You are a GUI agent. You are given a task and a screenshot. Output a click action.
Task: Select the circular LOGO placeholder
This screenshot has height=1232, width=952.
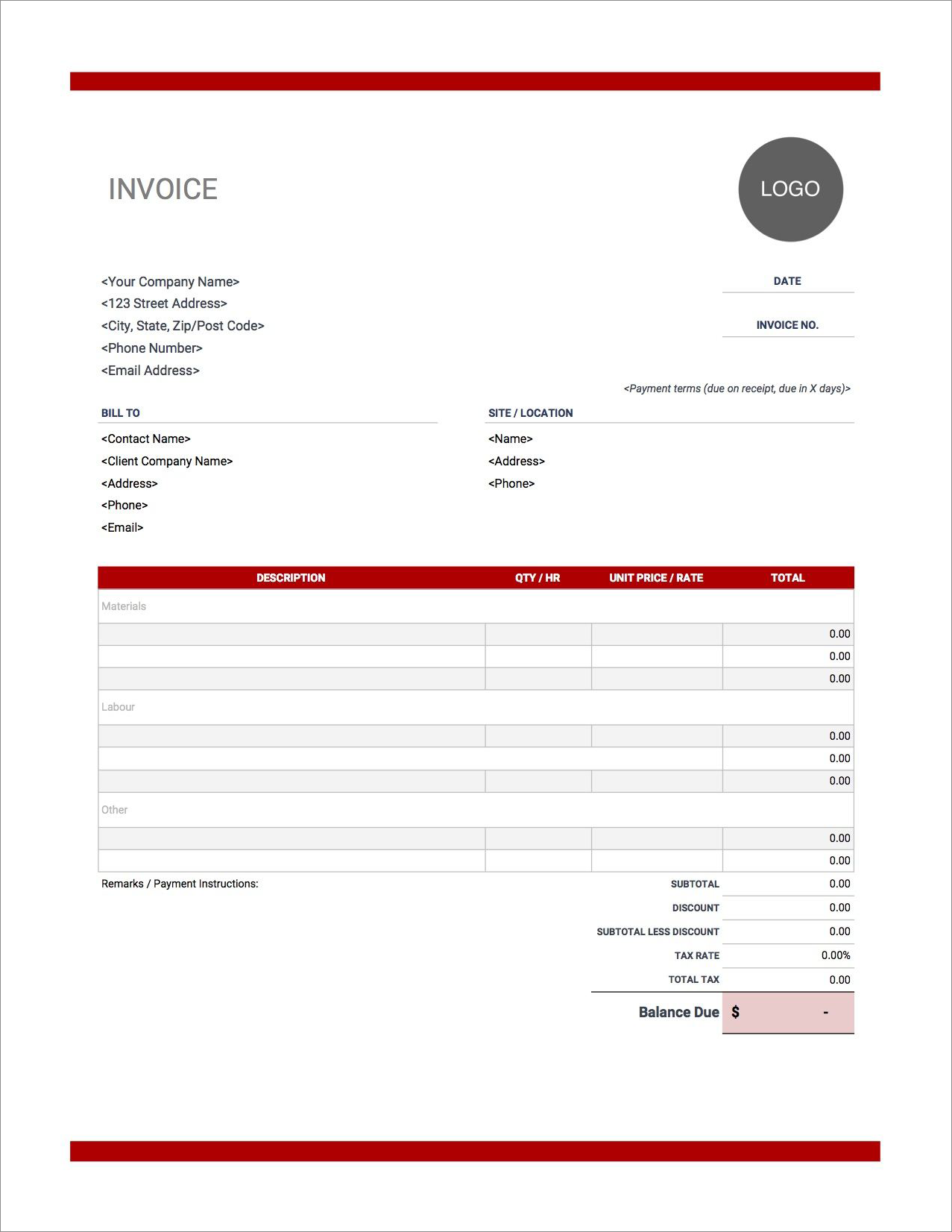(790, 189)
